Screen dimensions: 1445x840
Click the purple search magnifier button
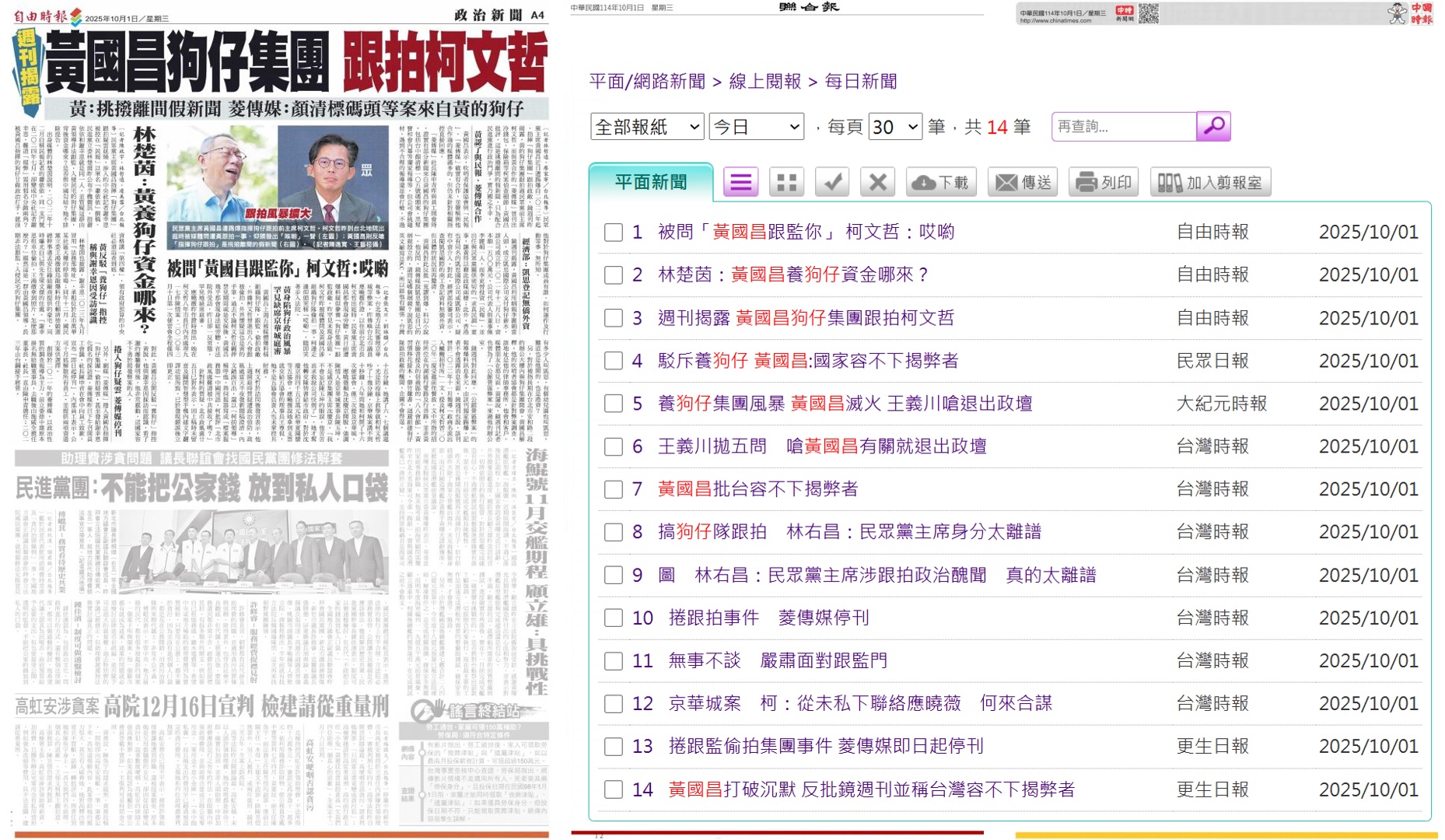pyautogui.click(x=1213, y=126)
